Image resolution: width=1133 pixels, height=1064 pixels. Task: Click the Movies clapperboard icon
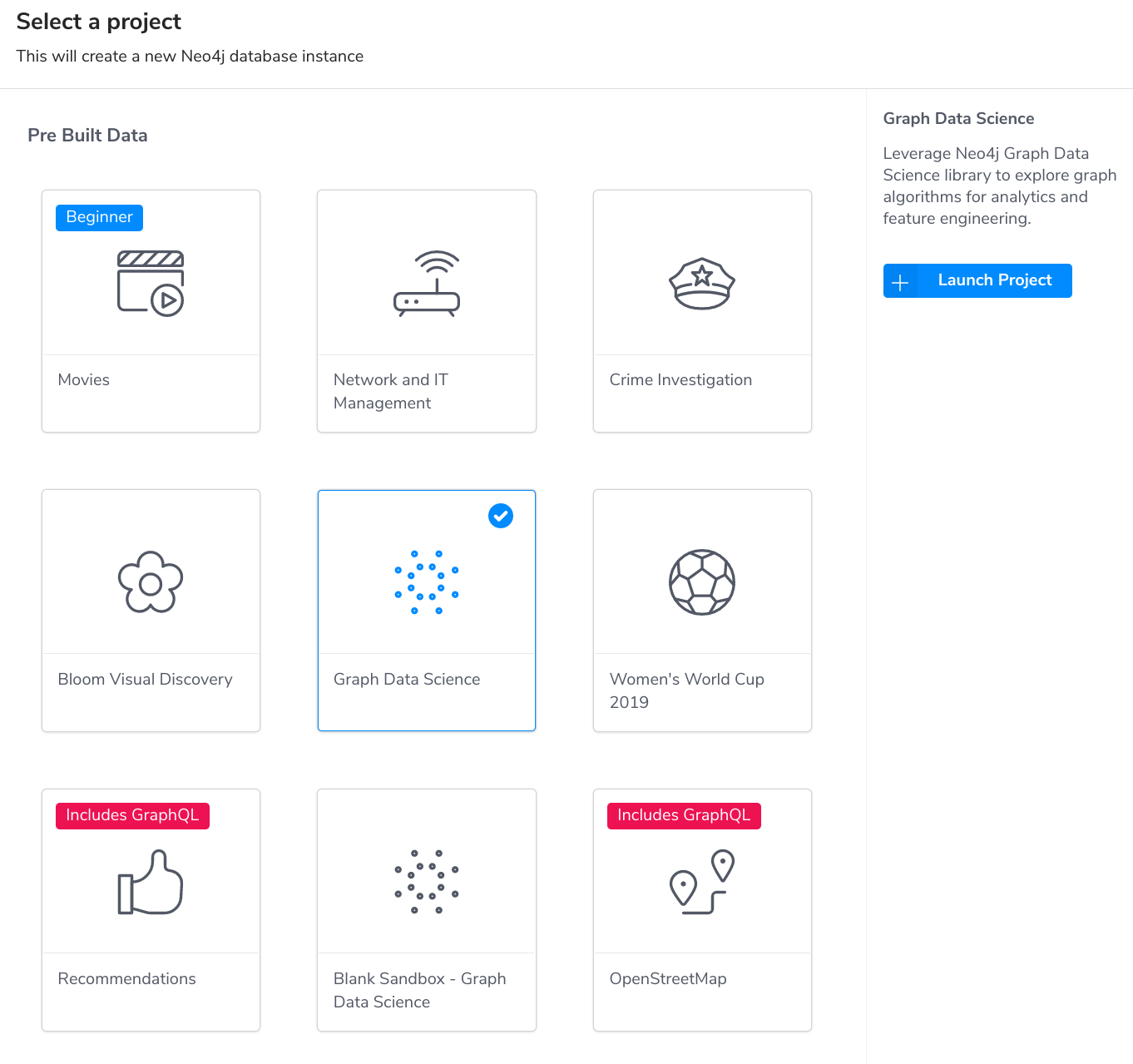[151, 283]
